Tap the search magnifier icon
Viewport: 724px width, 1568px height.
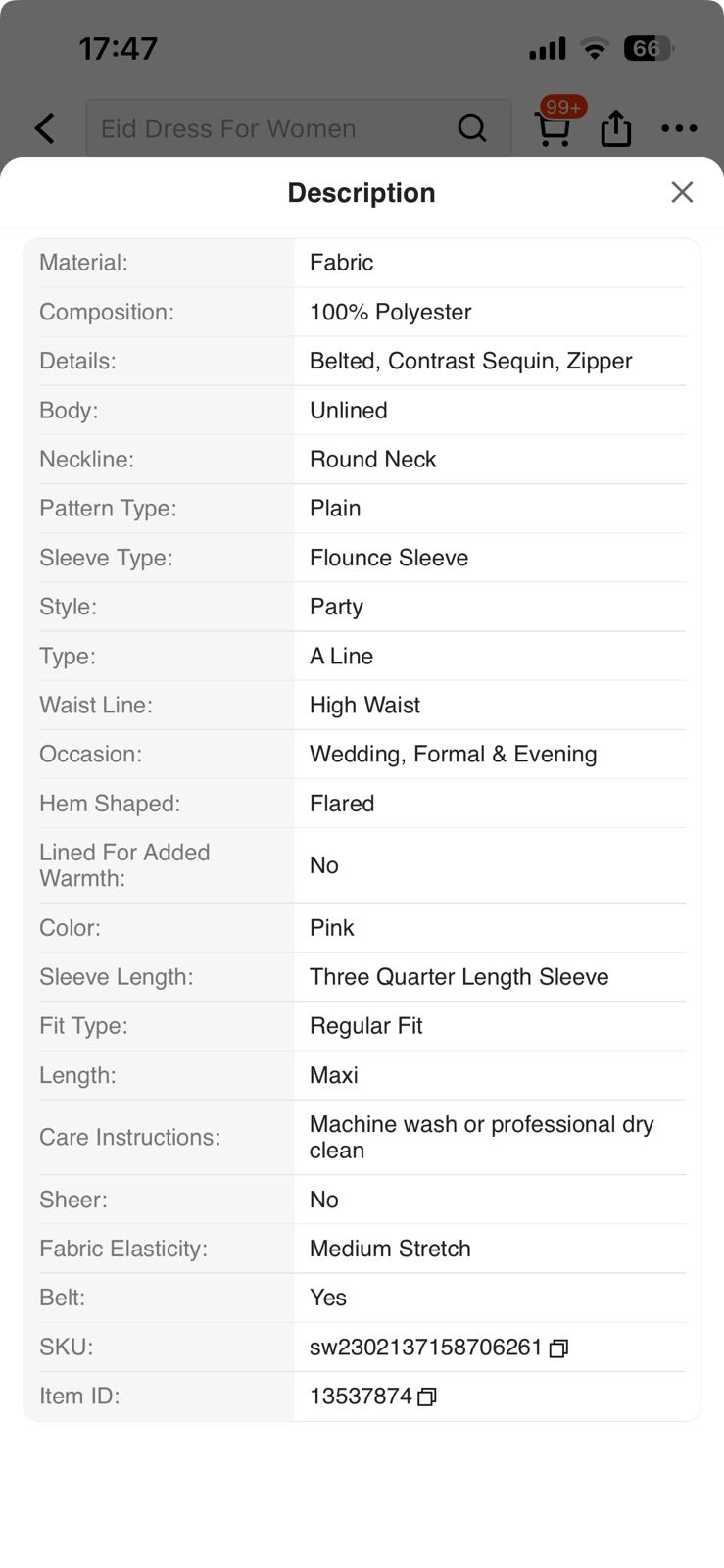(472, 127)
